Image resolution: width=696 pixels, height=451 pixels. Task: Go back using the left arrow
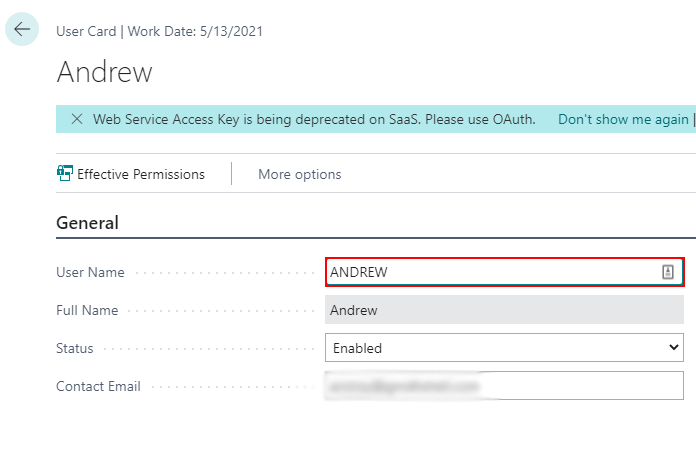coord(22,30)
